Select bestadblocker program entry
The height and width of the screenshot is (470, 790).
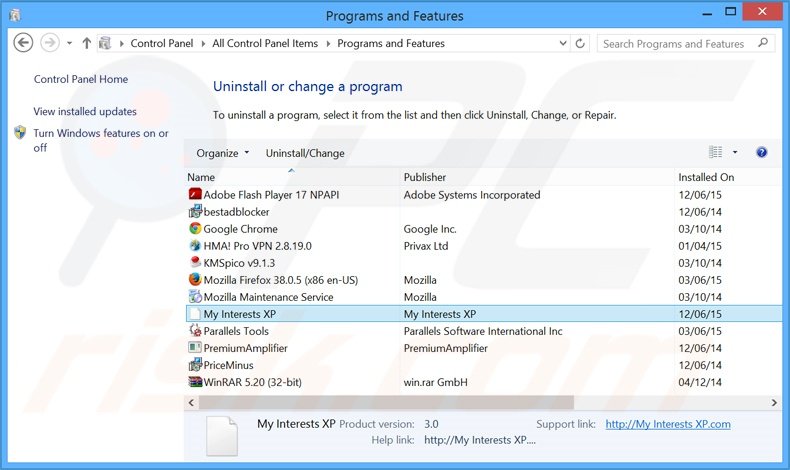tap(236, 212)
